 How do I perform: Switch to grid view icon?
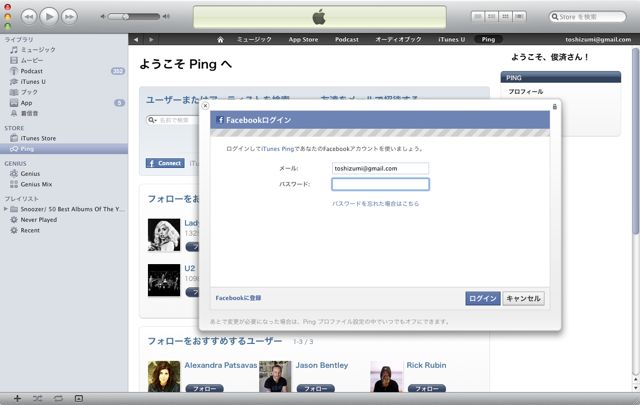tap(505, 16)
